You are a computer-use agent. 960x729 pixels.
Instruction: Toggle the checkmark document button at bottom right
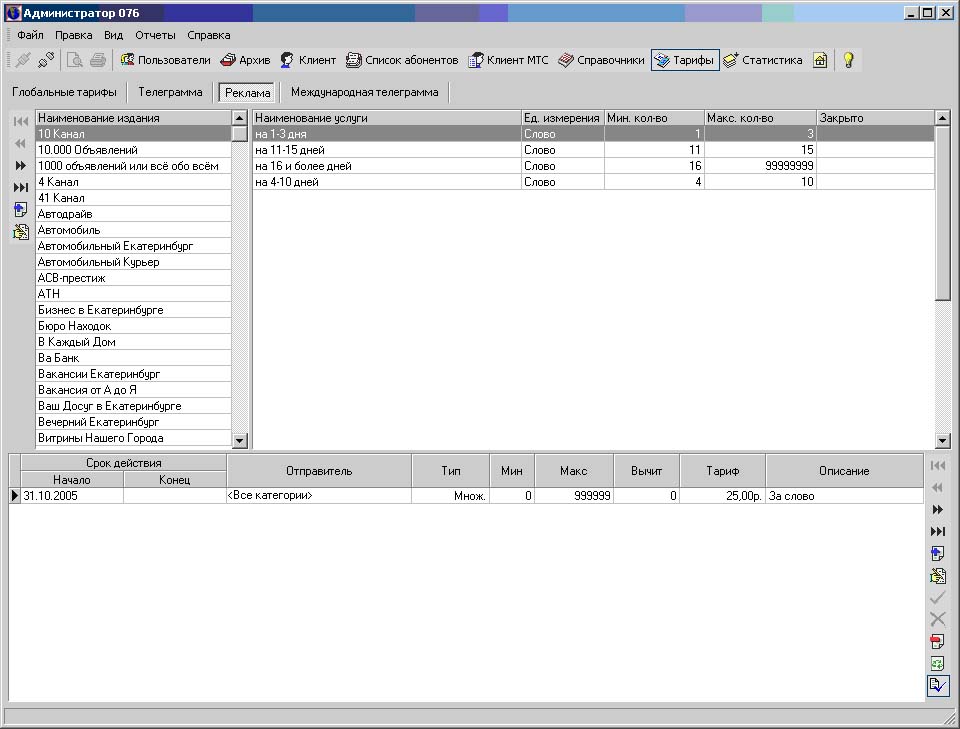(938, 685)
